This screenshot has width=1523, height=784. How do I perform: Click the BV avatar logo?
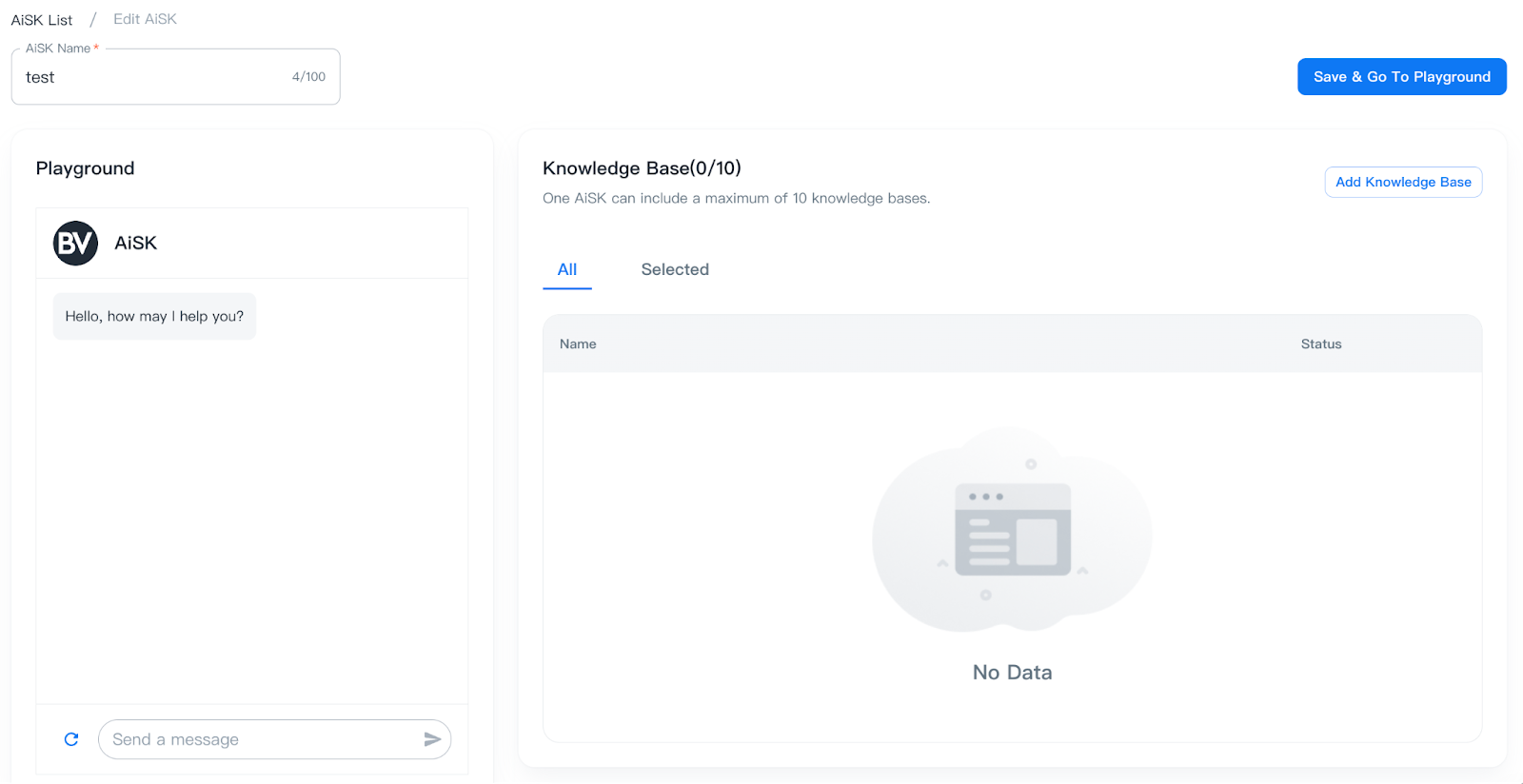(x=75, y=244)
